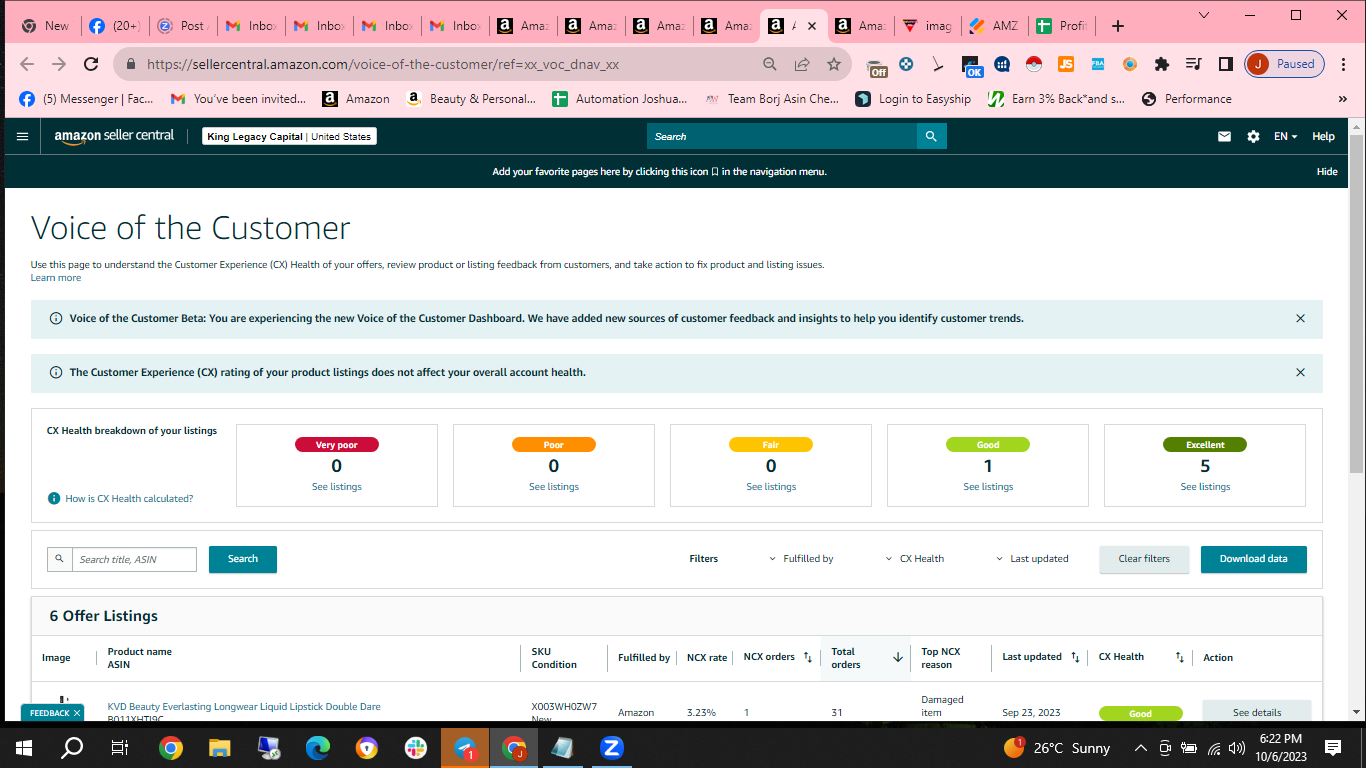Sort the table by Last updated column
Screen dimensions: 1366x768
tap(1075, 657)
